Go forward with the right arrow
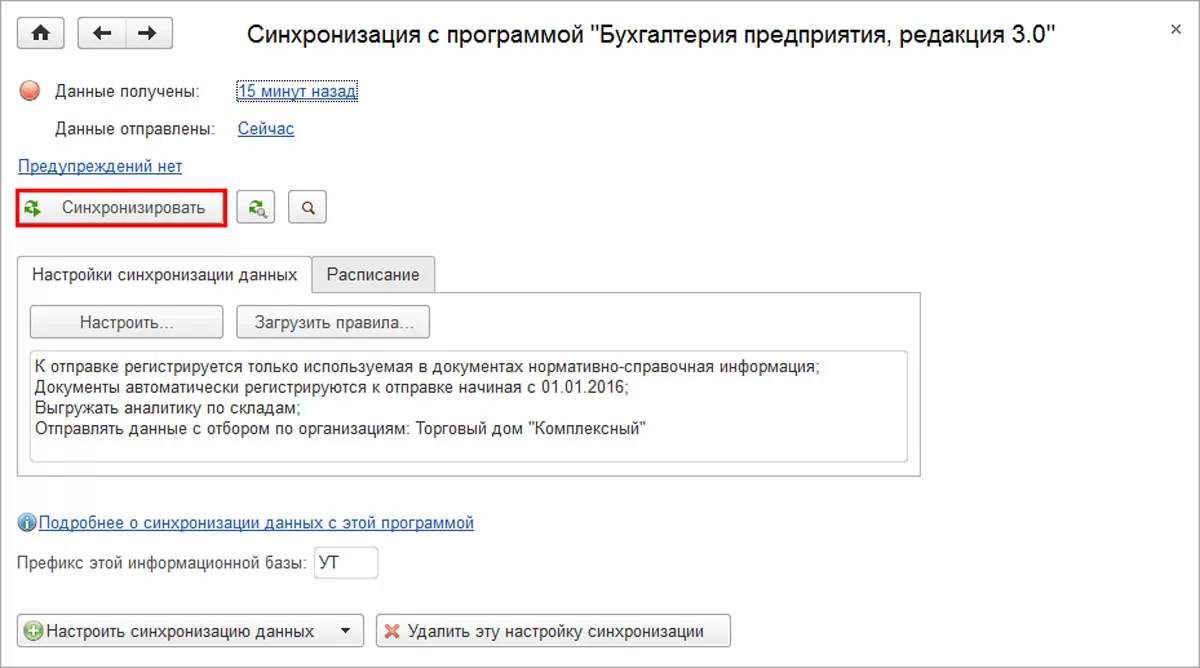1200x668 pixels. [x=148, y=33]
